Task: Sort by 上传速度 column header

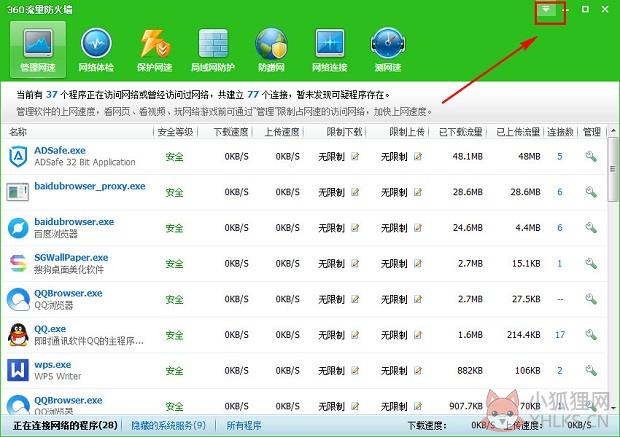Action: pyautogui.click(x=282, y=132)
